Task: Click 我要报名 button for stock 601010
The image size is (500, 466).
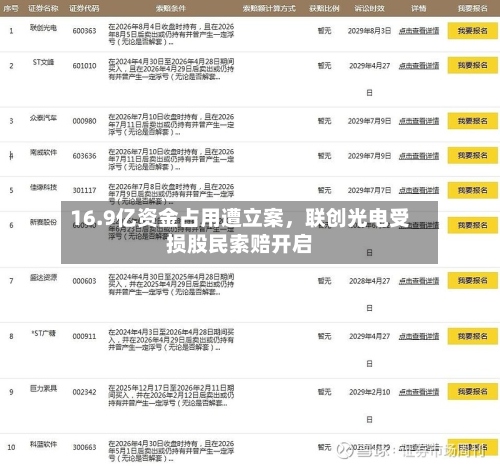Action: (472, 65)
